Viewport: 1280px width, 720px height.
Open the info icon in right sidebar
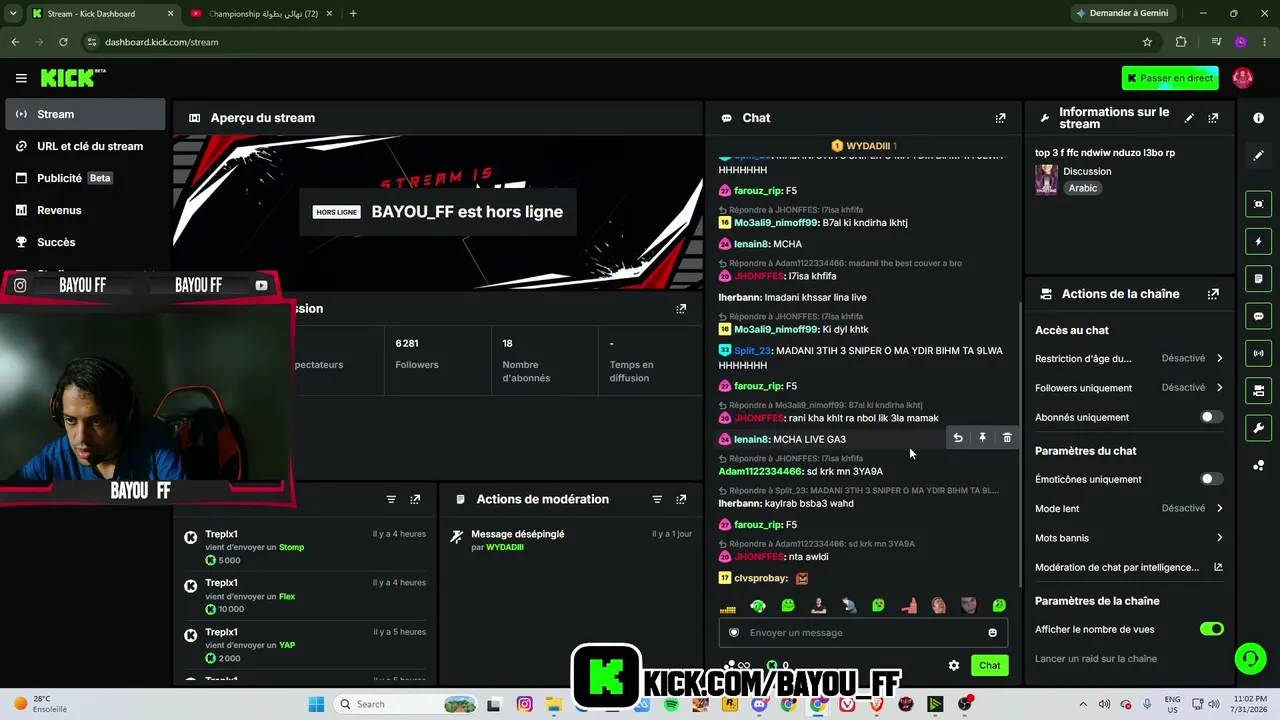click(x=1259, y=118)
